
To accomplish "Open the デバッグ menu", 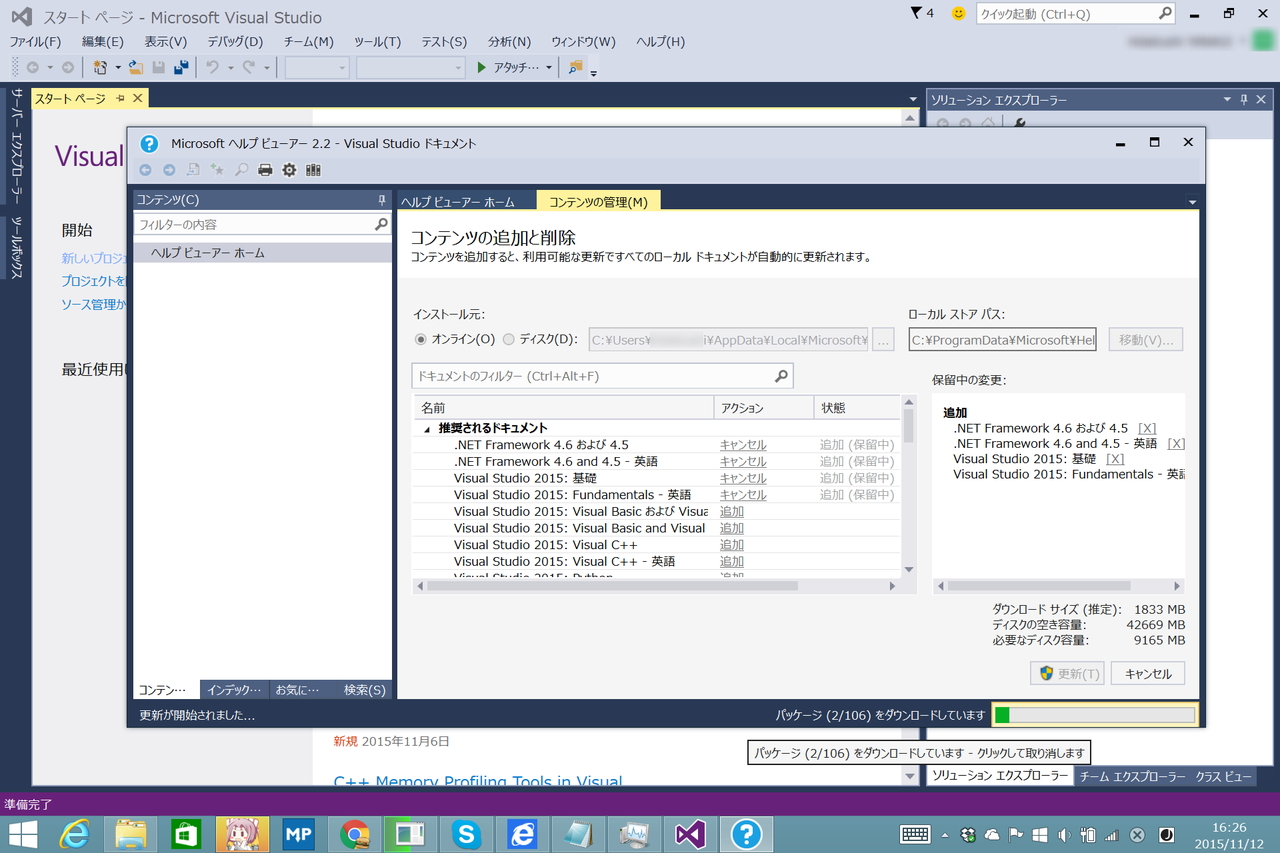I will coord(232,41).
